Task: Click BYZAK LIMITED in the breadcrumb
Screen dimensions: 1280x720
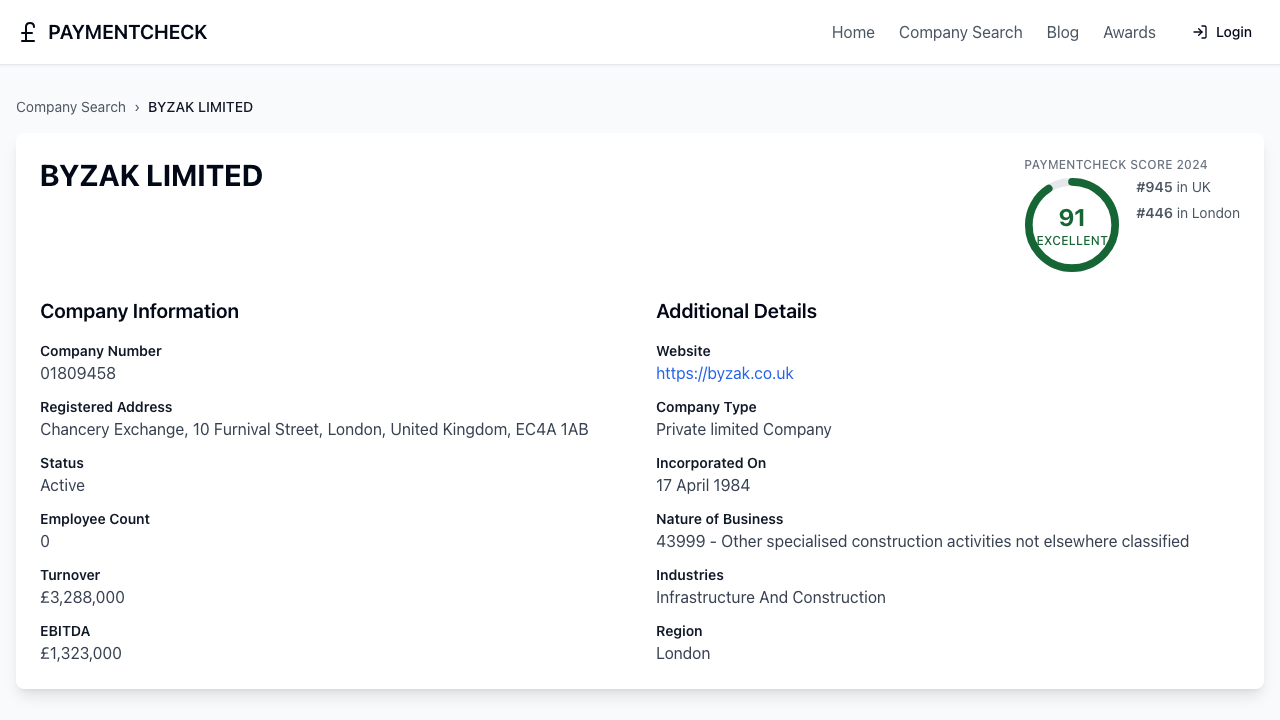Action: pos(200,107)
